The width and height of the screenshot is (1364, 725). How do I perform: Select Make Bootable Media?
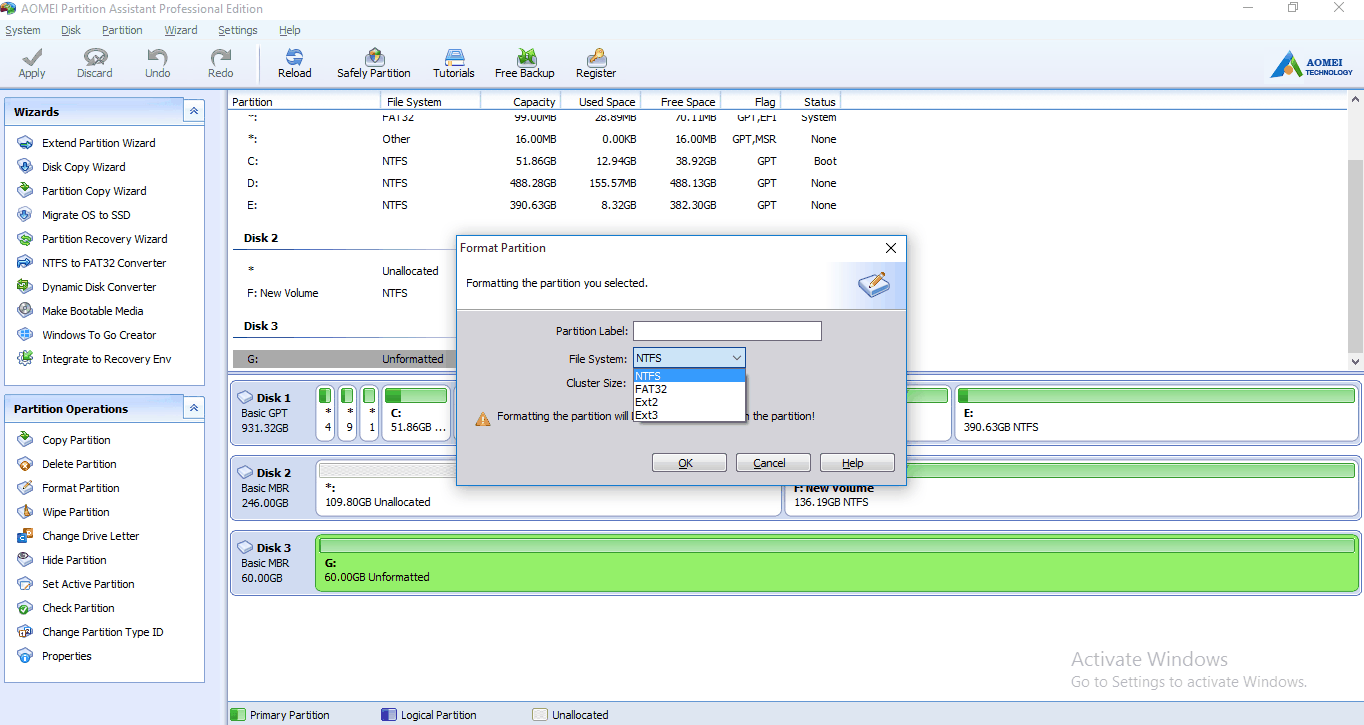pyautogui.click(x=80, y=311)
